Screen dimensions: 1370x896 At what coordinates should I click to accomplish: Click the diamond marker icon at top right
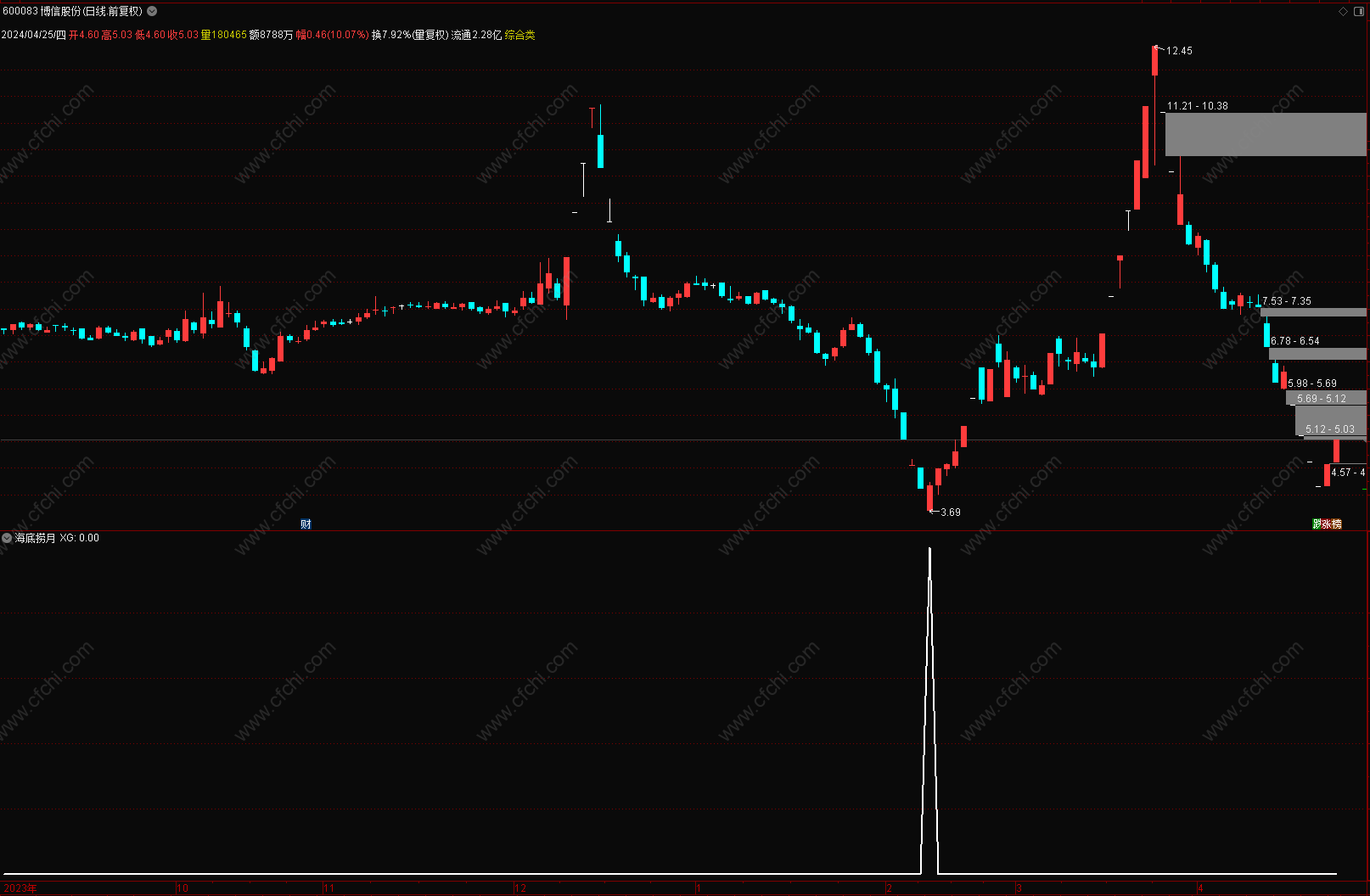coord(1343,11)
